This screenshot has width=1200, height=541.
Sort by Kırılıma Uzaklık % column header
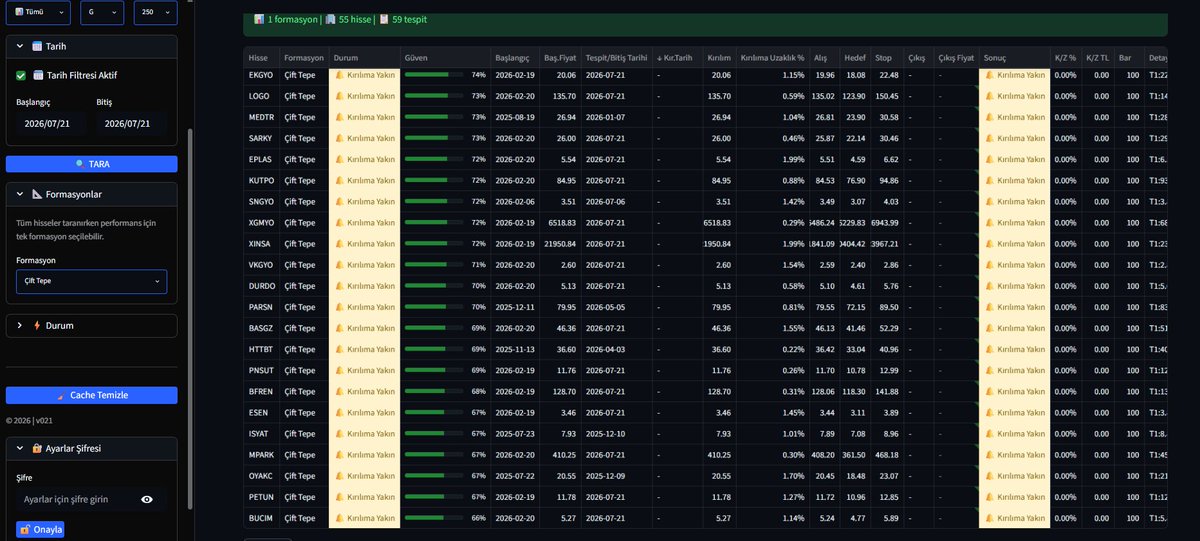pos(772,57)
